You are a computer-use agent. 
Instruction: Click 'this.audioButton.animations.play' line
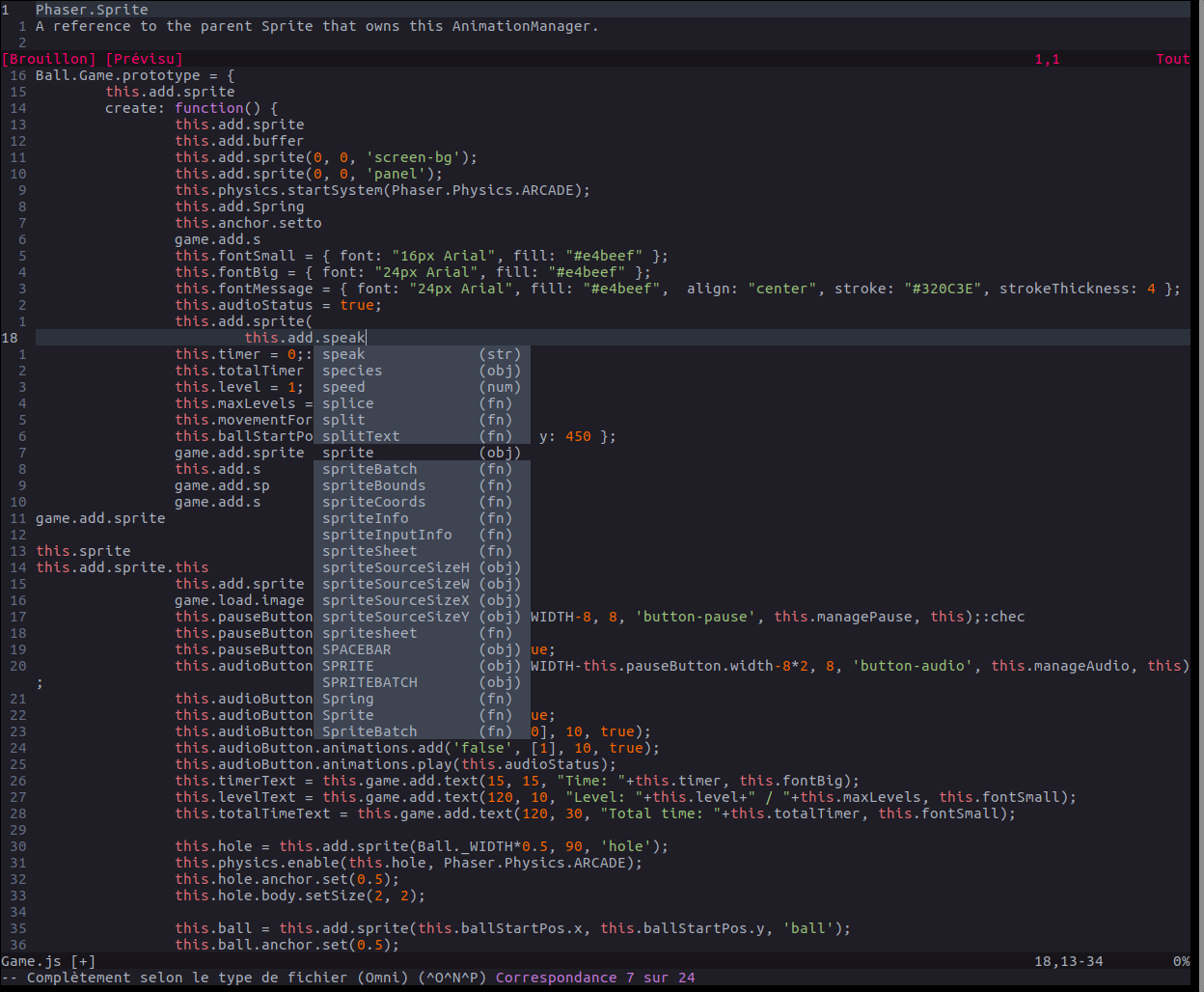click(x=396, y=764)
